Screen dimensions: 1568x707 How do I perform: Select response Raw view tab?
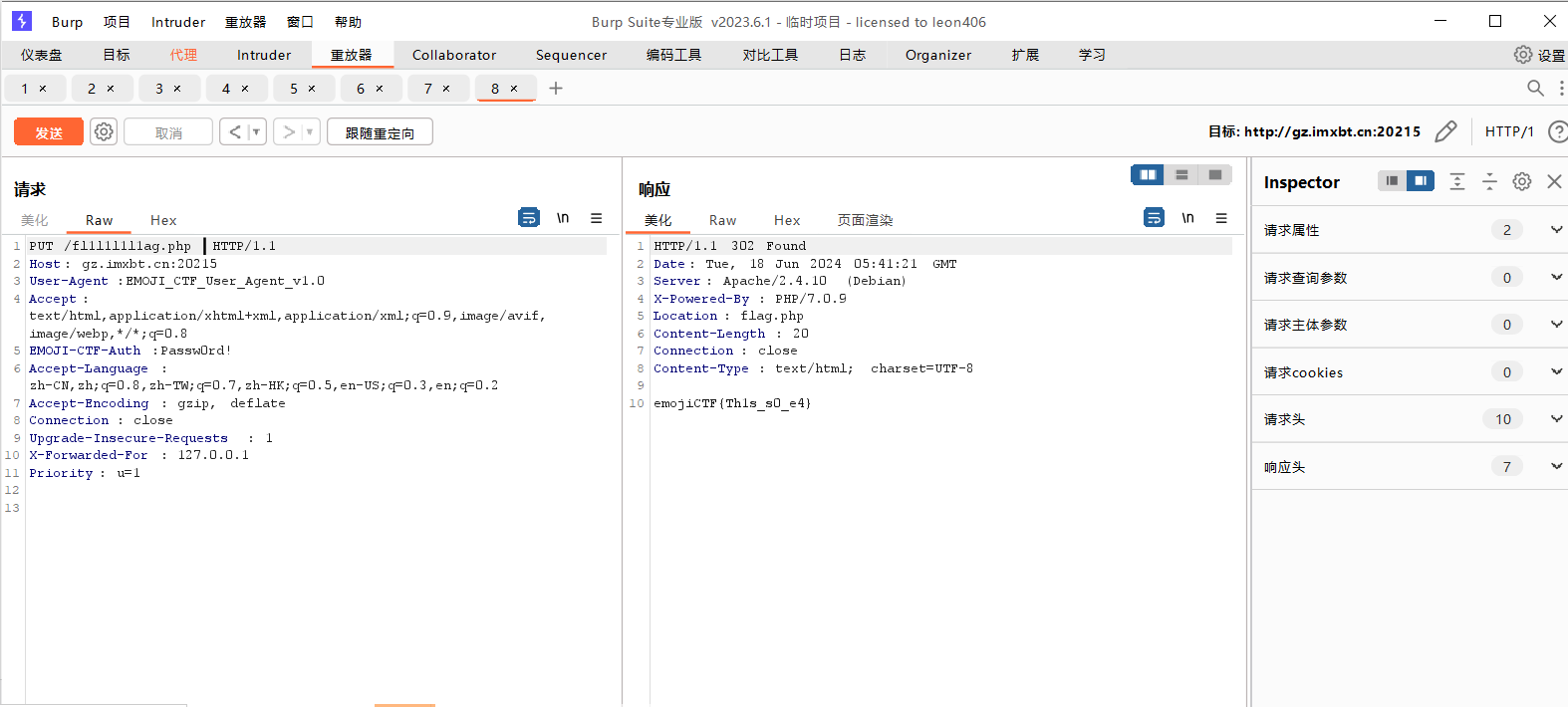pos(722,220)
